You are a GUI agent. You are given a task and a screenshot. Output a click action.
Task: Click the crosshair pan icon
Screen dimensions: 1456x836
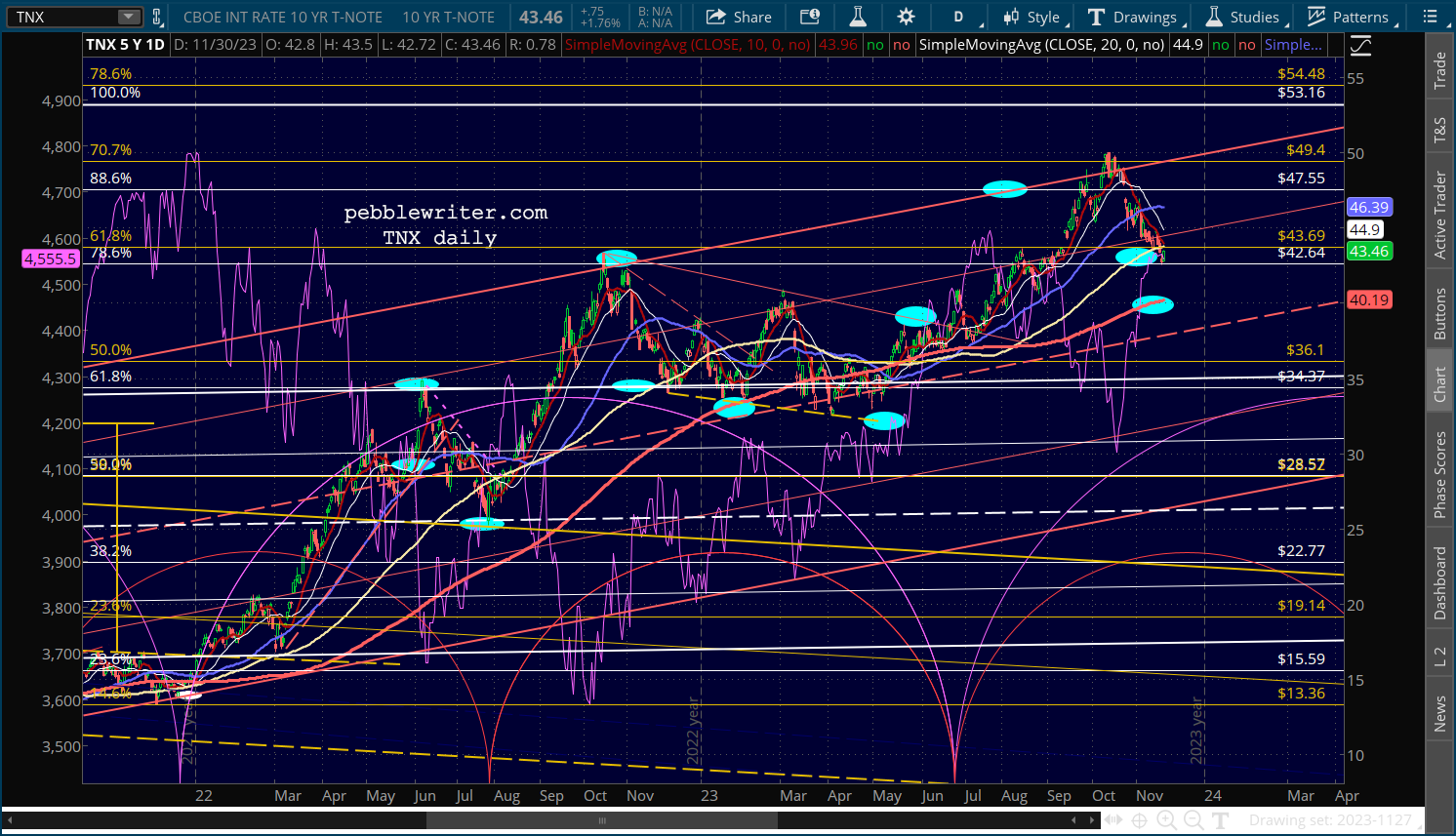click(1139, 820)
